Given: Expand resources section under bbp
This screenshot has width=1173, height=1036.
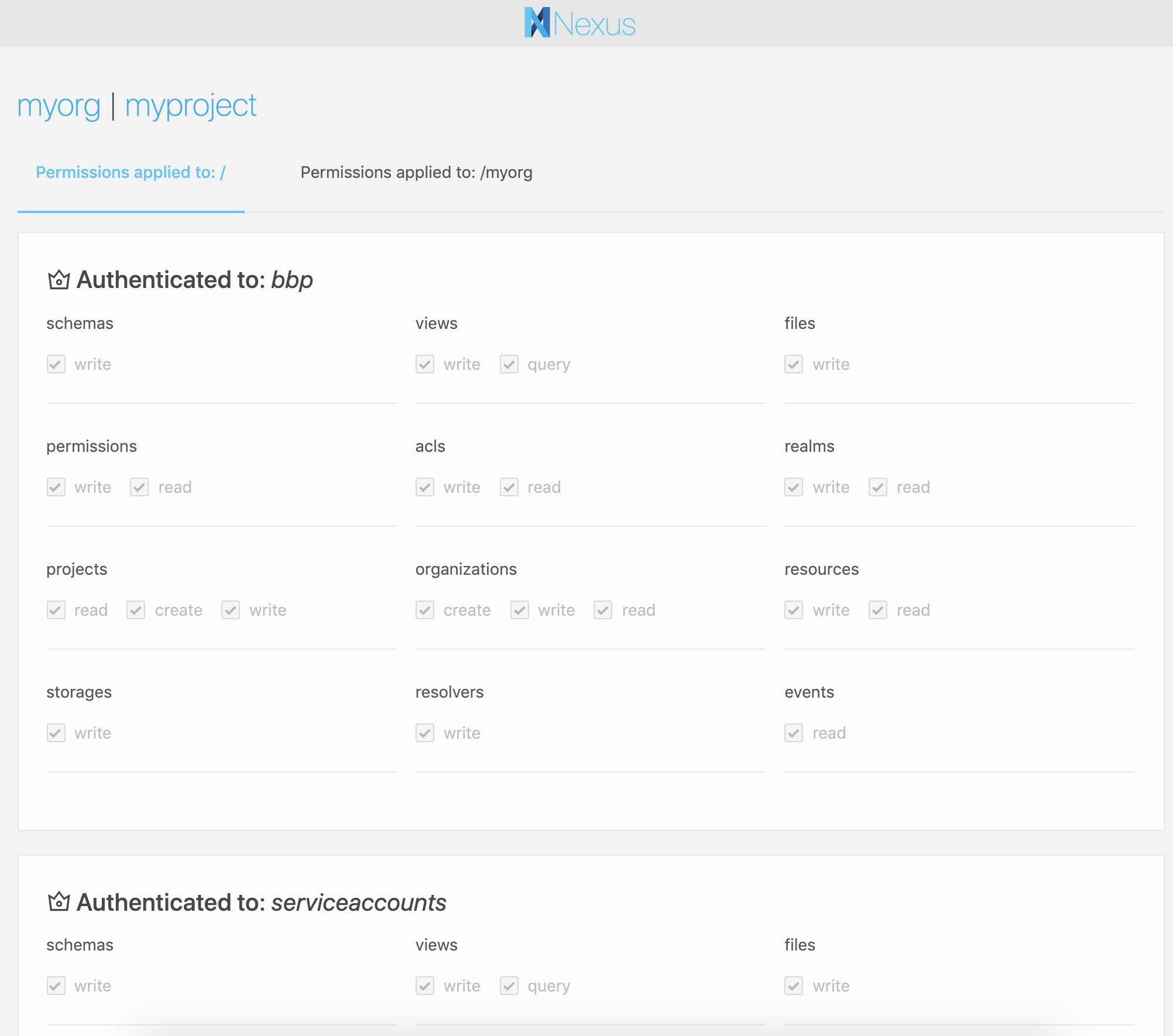Looking at the screenshot, I should click(821, 568).
